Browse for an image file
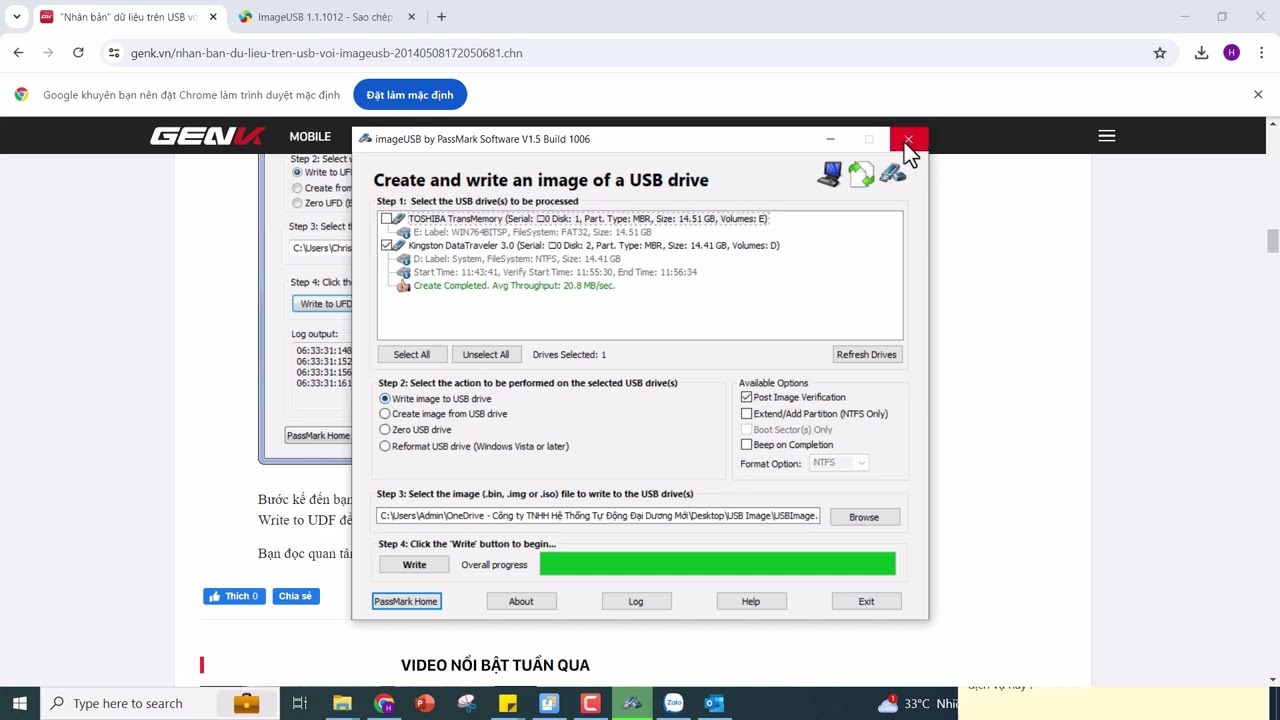 click(864, 517)
